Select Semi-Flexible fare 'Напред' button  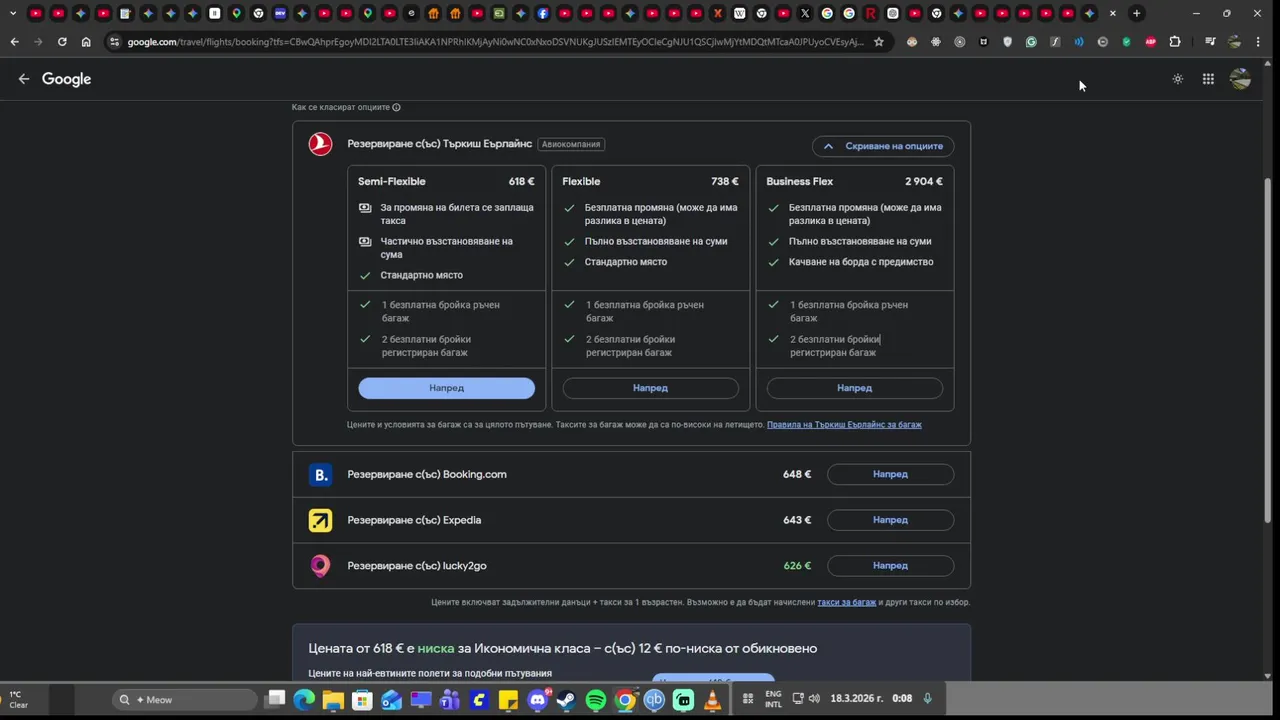tap(446, 388)
